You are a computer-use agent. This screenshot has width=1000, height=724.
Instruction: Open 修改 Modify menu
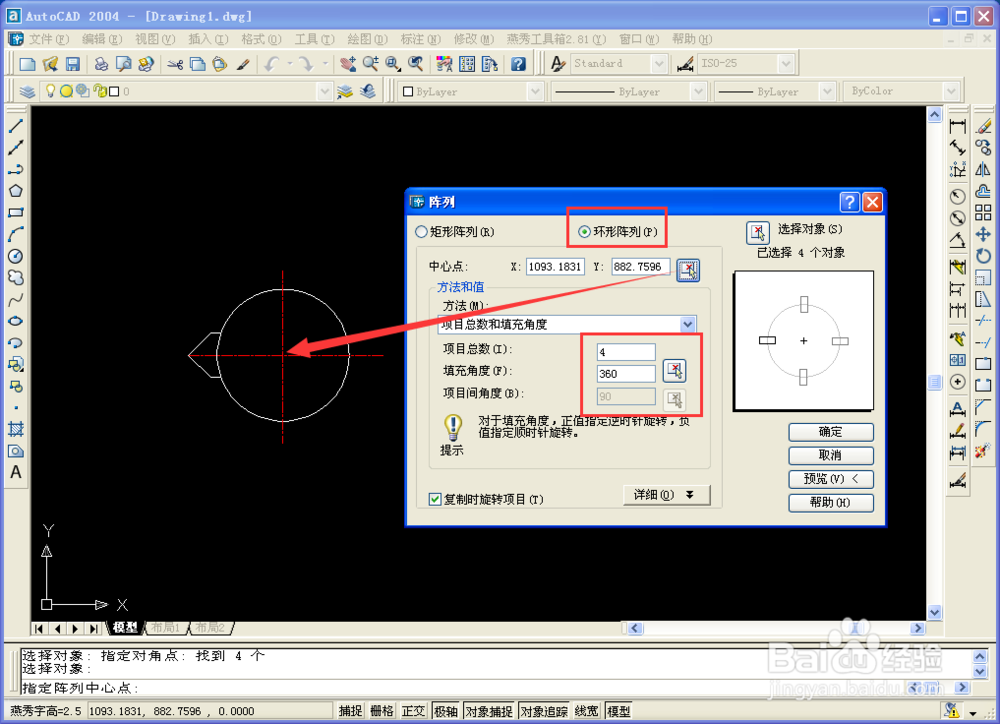pyautogui.click(x=474, y=39)
